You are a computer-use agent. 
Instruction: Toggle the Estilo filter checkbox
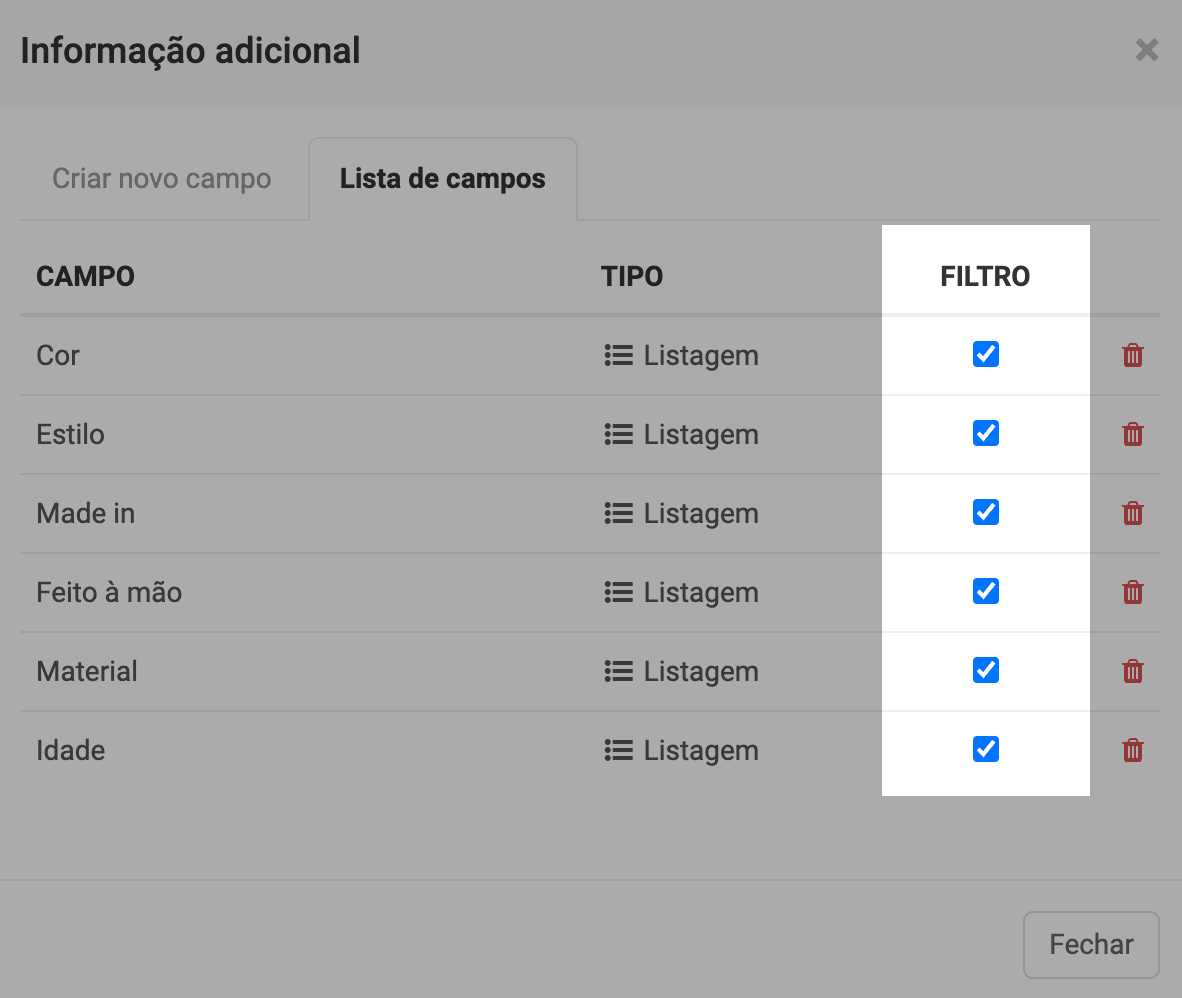[x=985, y=433]
